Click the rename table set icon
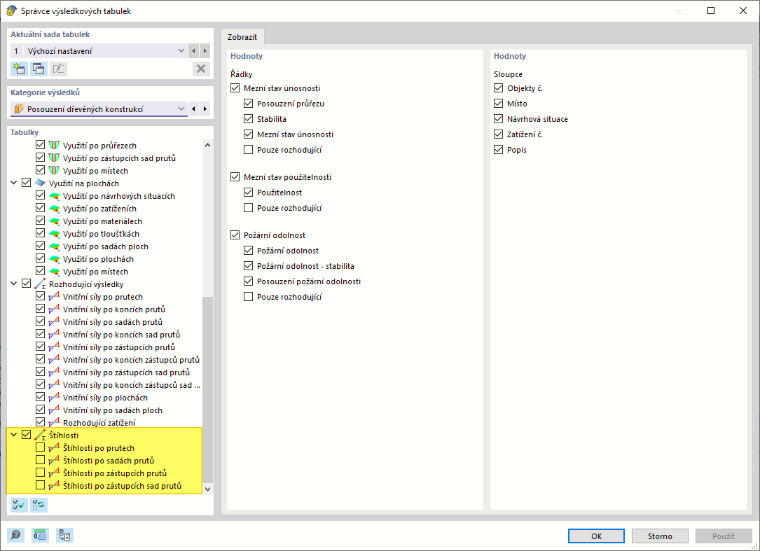Image resolution: width=760 pixels, height=551 pixels. tap(58, 69)
